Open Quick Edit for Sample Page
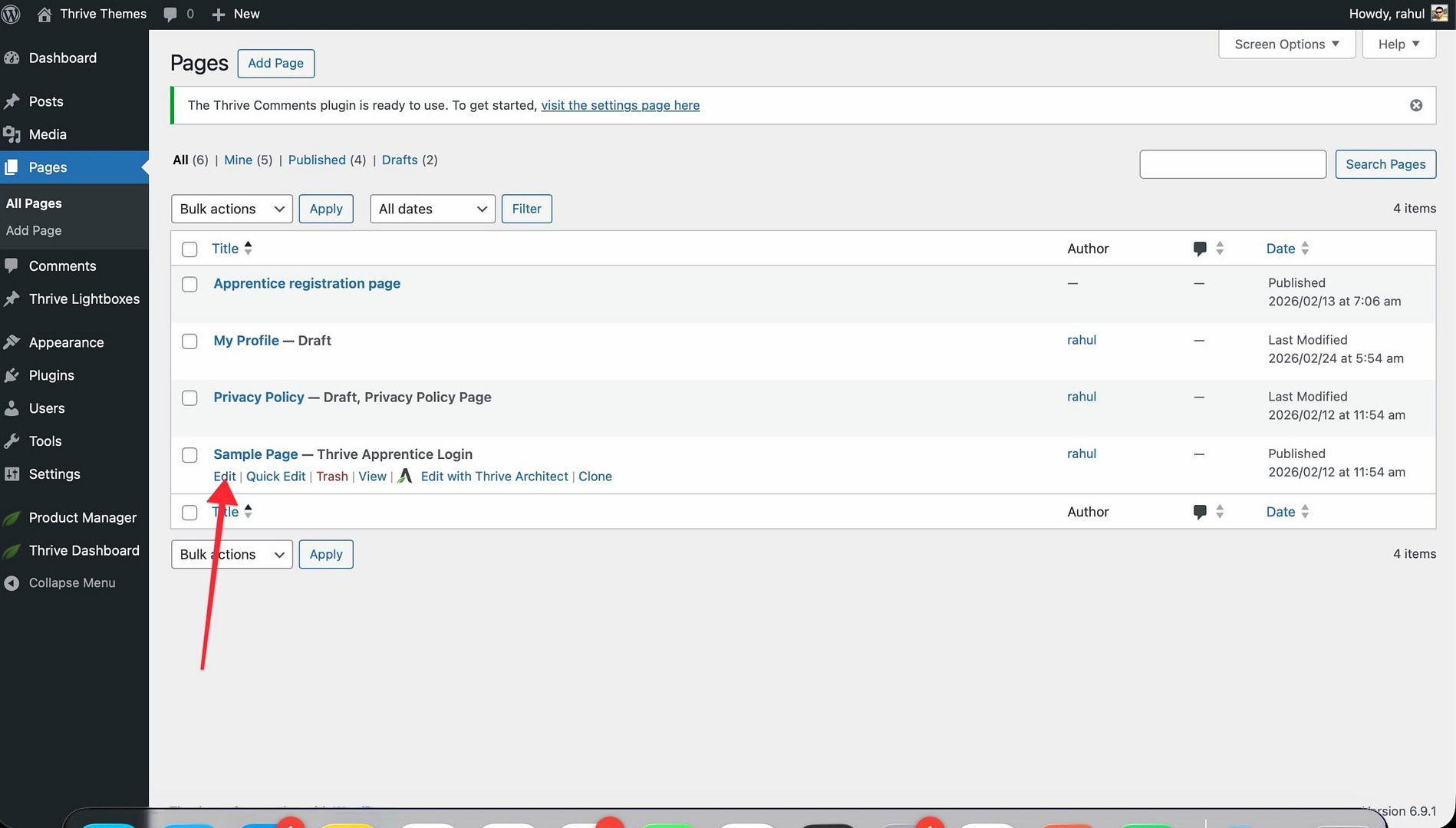Image resolution: width=1456 pixels, height=828 pixels. coord(275,477)
